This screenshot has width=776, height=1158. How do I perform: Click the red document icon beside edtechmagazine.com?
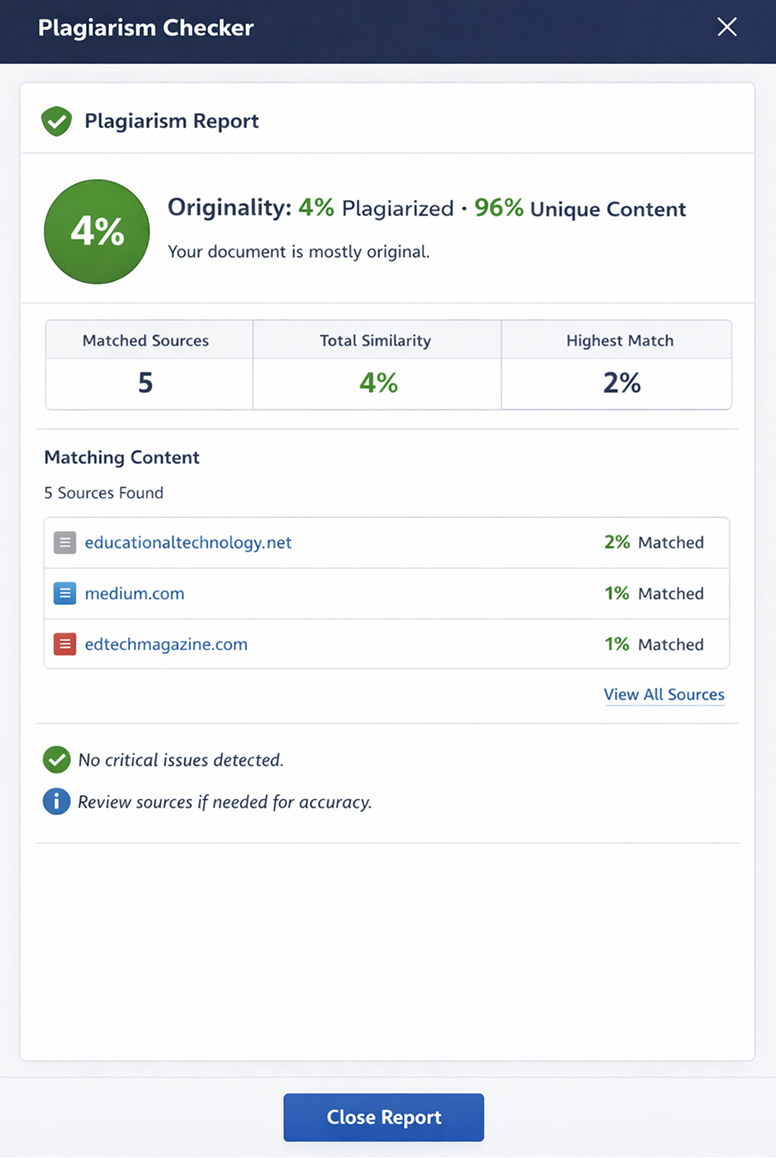click(65, 645)
